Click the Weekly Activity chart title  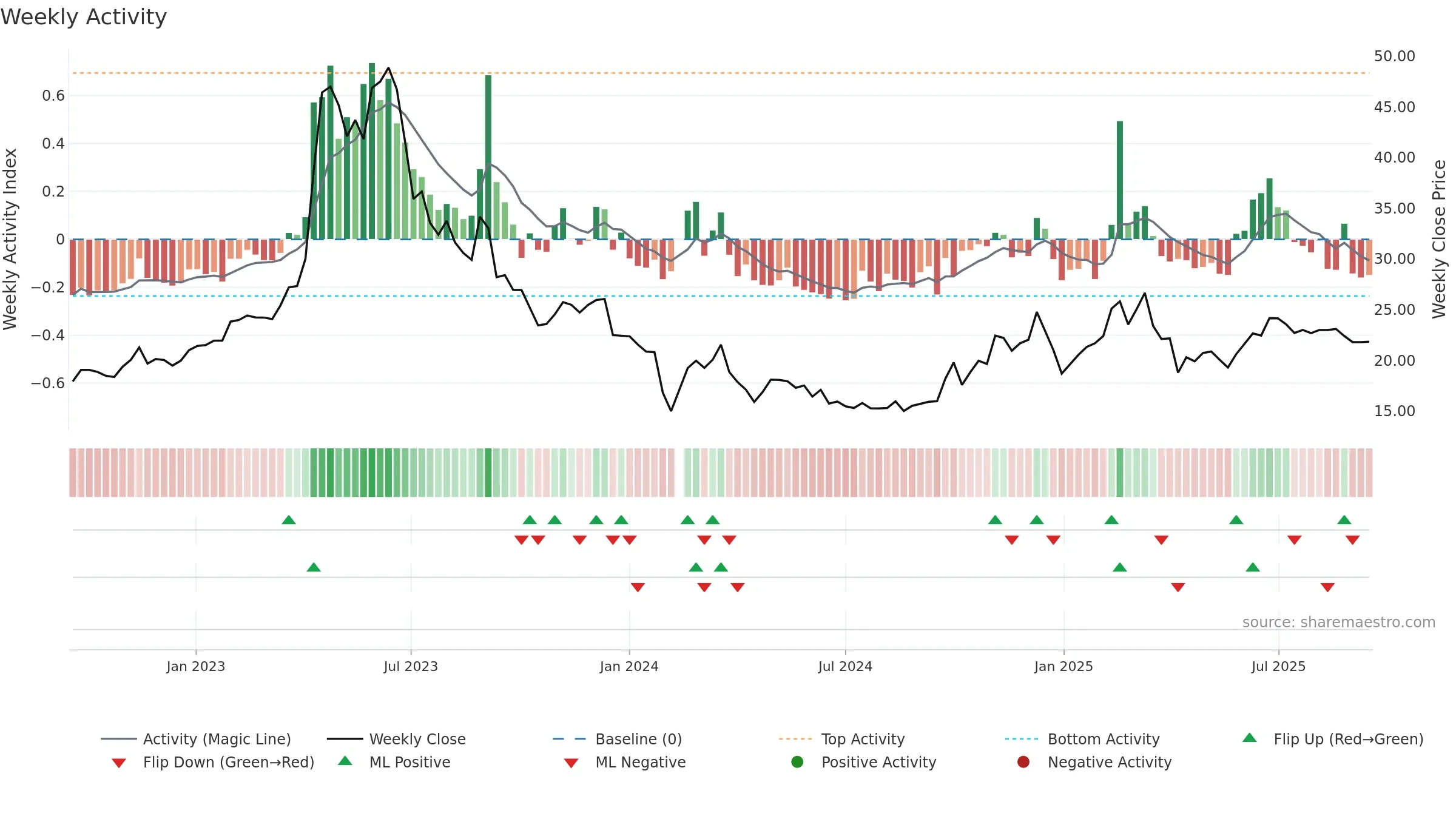(x=84, y=17)
